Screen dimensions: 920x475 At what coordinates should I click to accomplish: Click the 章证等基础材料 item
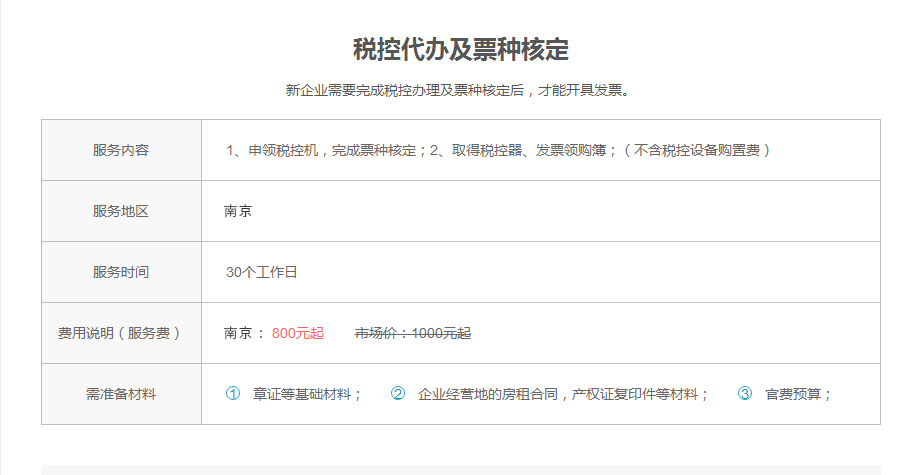(307, 394)
